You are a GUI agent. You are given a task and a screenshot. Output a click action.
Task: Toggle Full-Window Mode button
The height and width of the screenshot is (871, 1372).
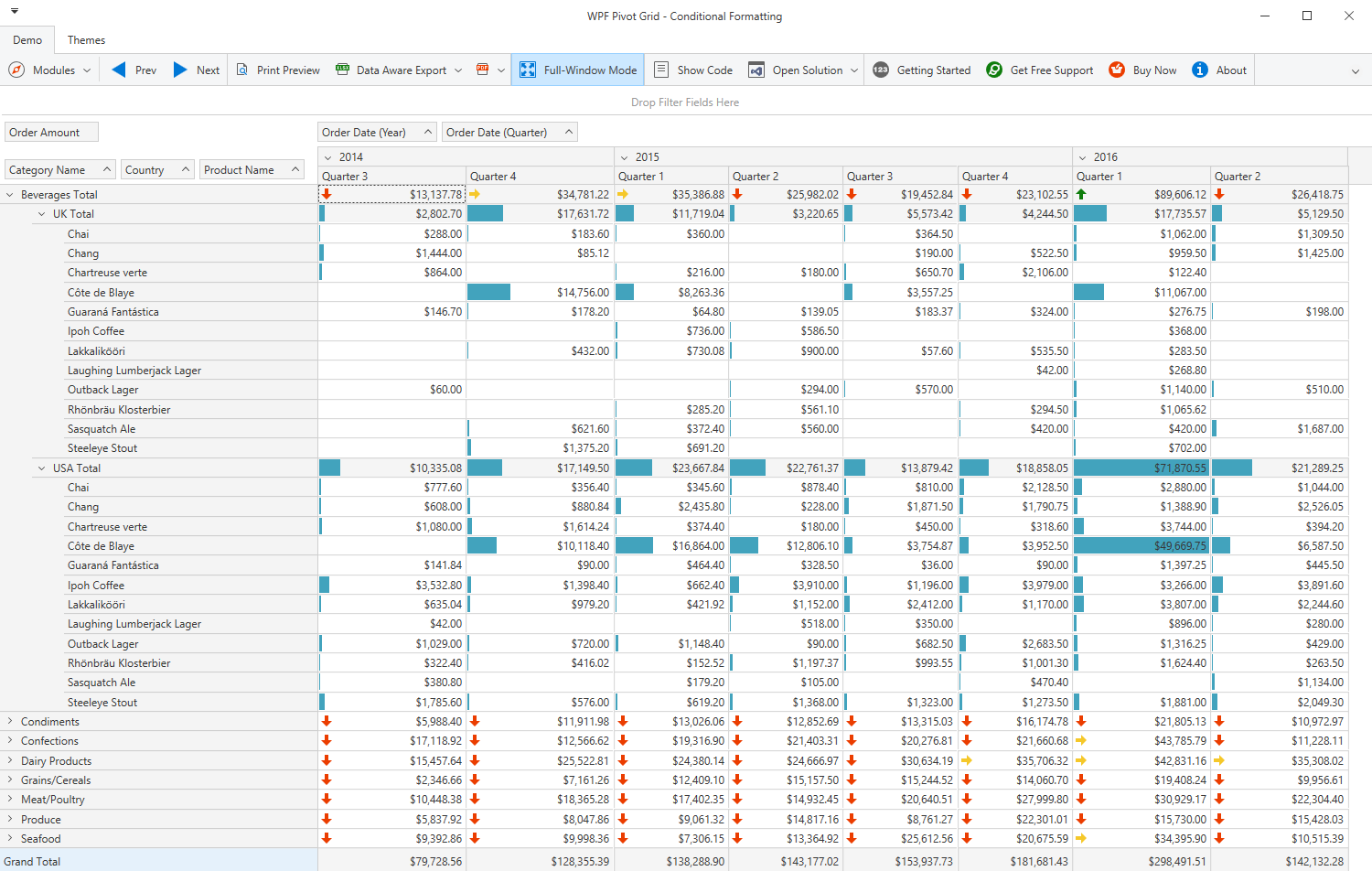coord(577,70)
